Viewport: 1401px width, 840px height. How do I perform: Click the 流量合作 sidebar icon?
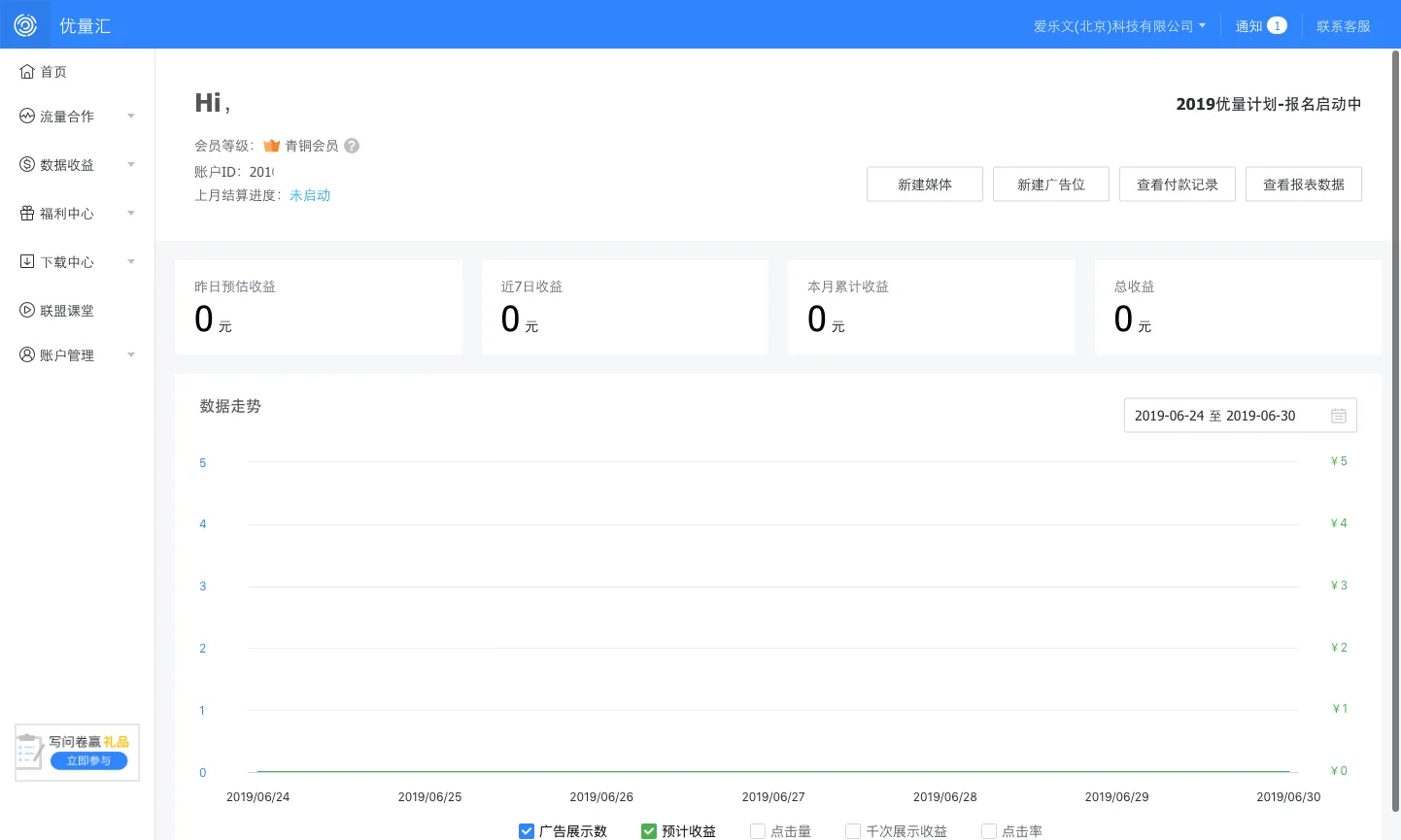[x=27, y=117]
